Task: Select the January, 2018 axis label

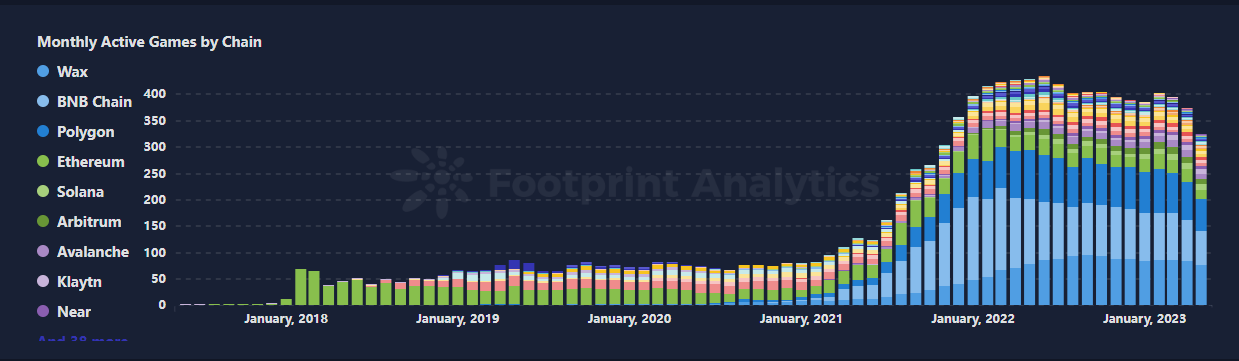Action: pos(285,319)
